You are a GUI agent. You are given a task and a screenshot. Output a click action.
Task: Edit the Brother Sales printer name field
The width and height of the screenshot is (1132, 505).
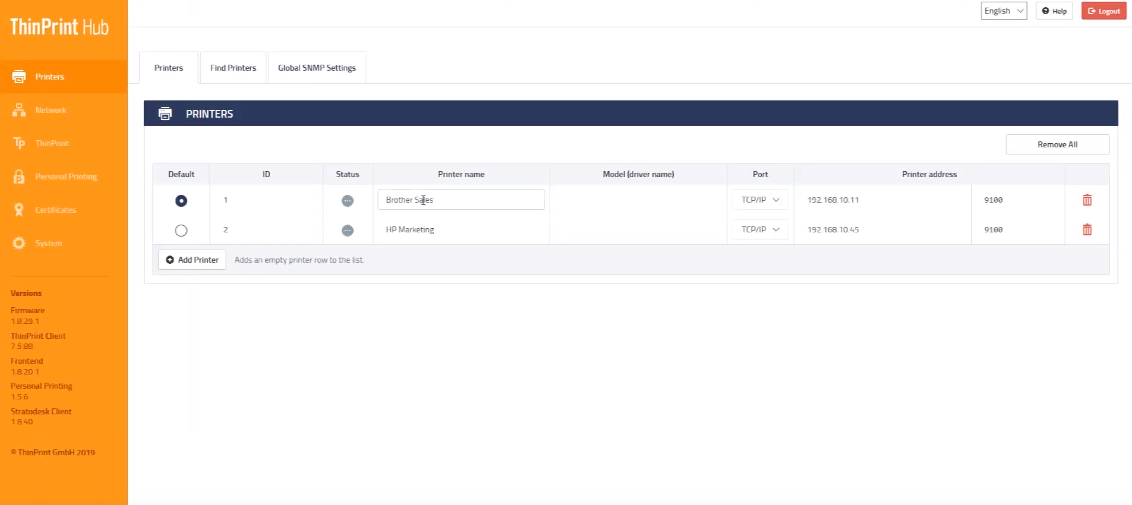point(461,200)
